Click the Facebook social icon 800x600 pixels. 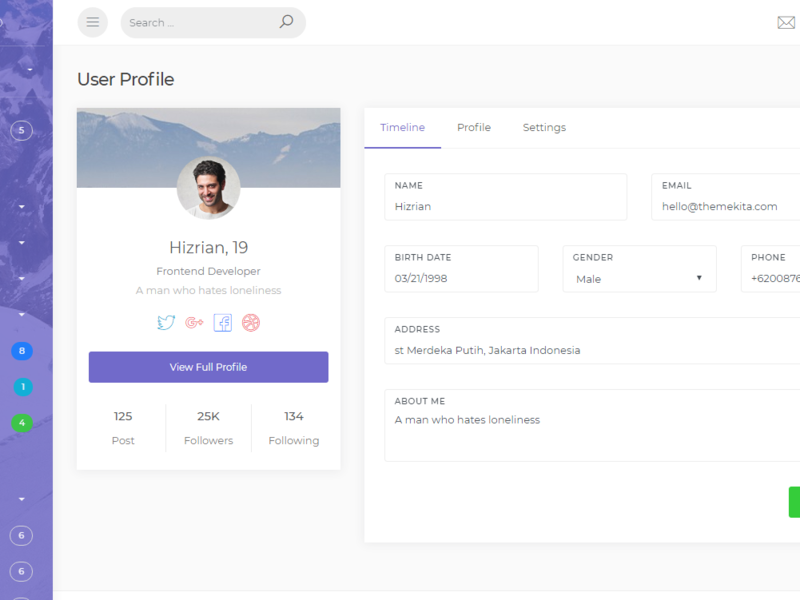click(x=222, y=322)
